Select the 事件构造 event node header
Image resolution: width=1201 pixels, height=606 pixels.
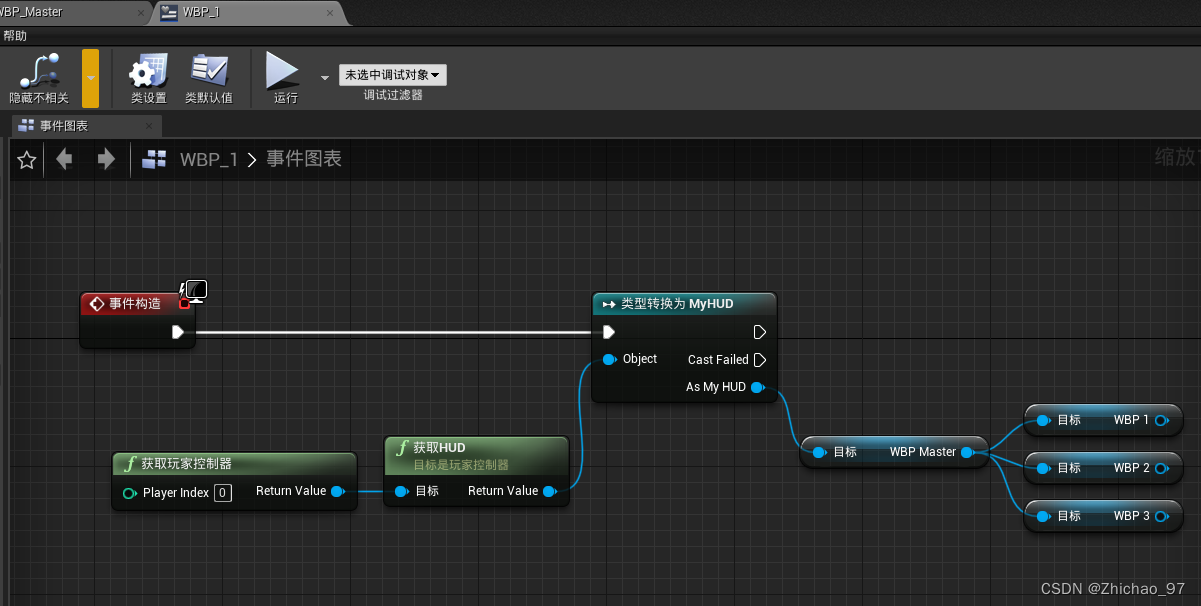pyautogui.click(x=135, y=303)
